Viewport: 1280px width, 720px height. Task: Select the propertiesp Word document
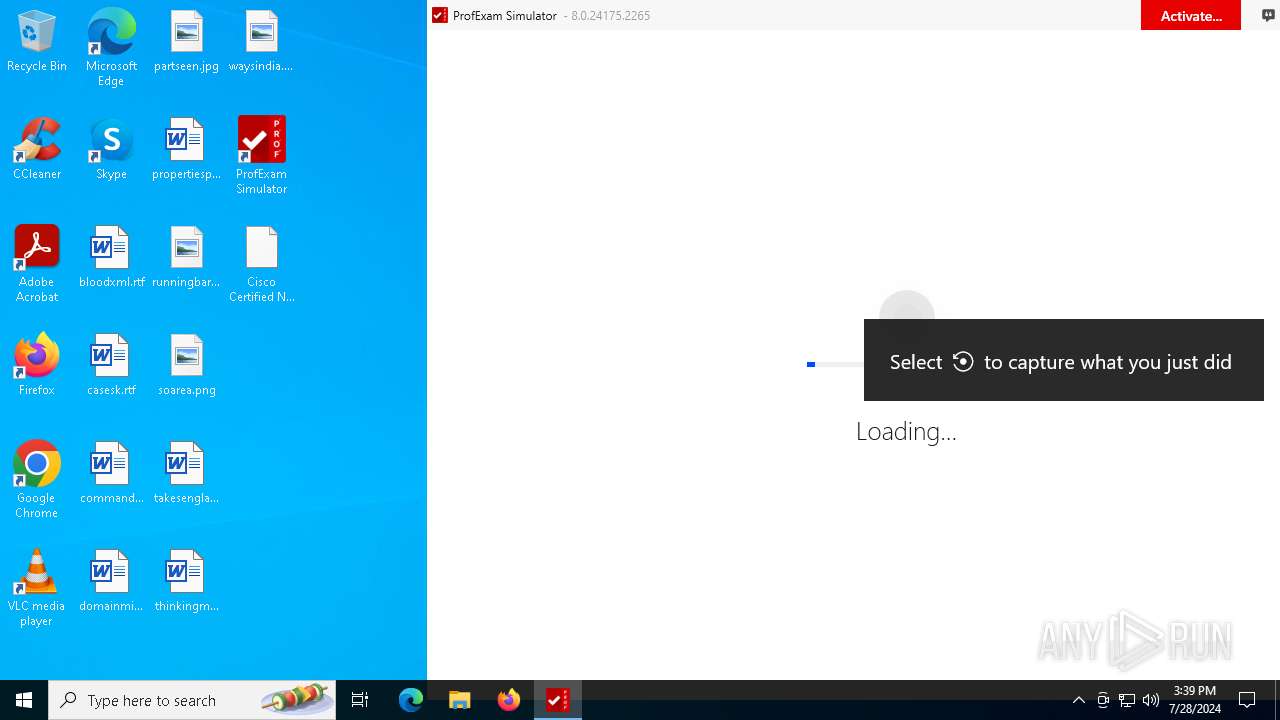tap(186, 150)
